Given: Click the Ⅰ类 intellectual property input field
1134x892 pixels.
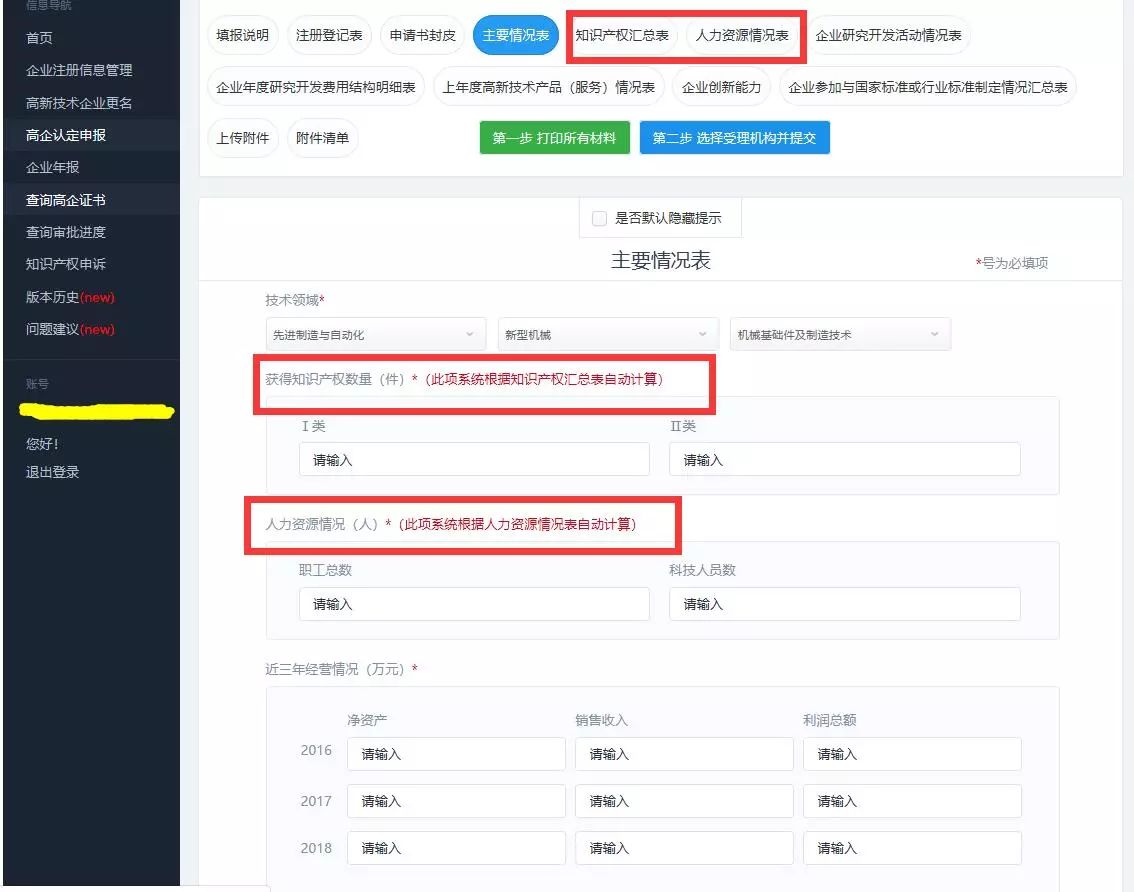Looking at the screenshot, I should 474,459.
